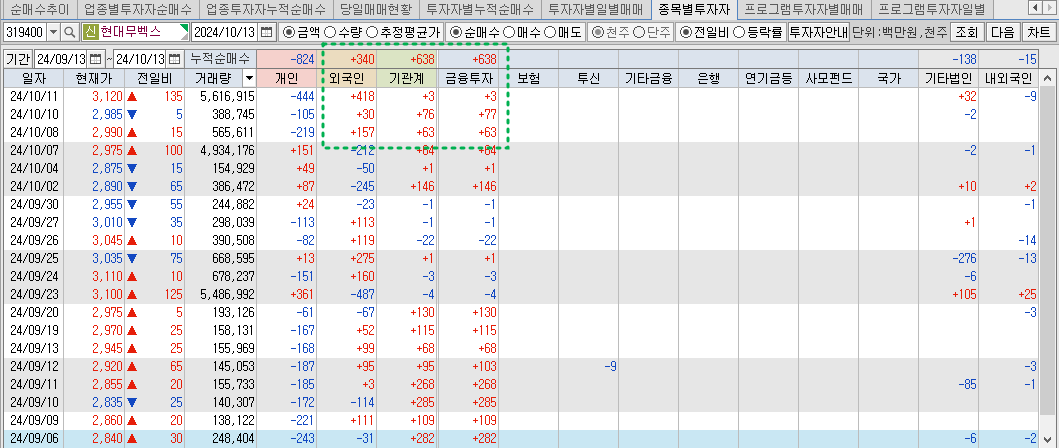Click scrollbar up arrow of table

[x=1048, y=78]
